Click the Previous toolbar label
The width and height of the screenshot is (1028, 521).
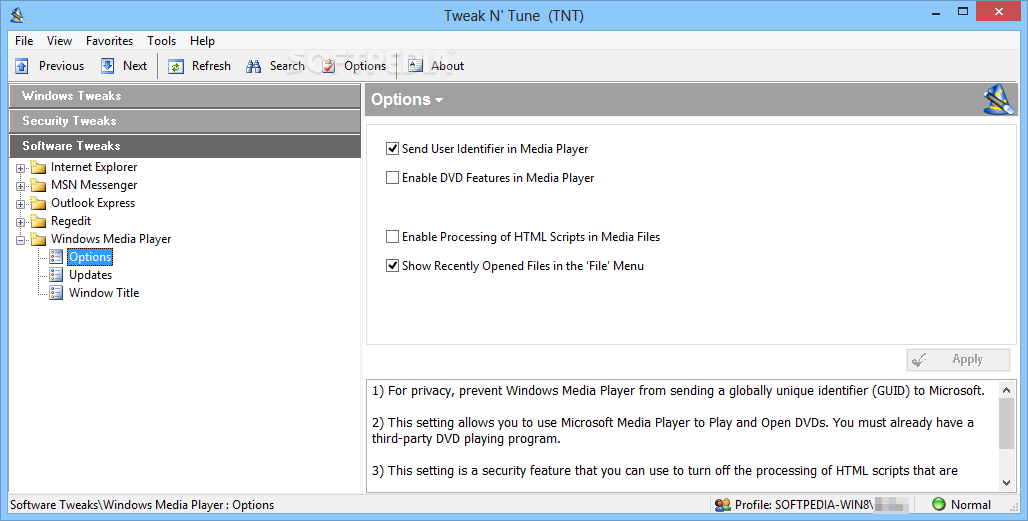tap(61, 66)
